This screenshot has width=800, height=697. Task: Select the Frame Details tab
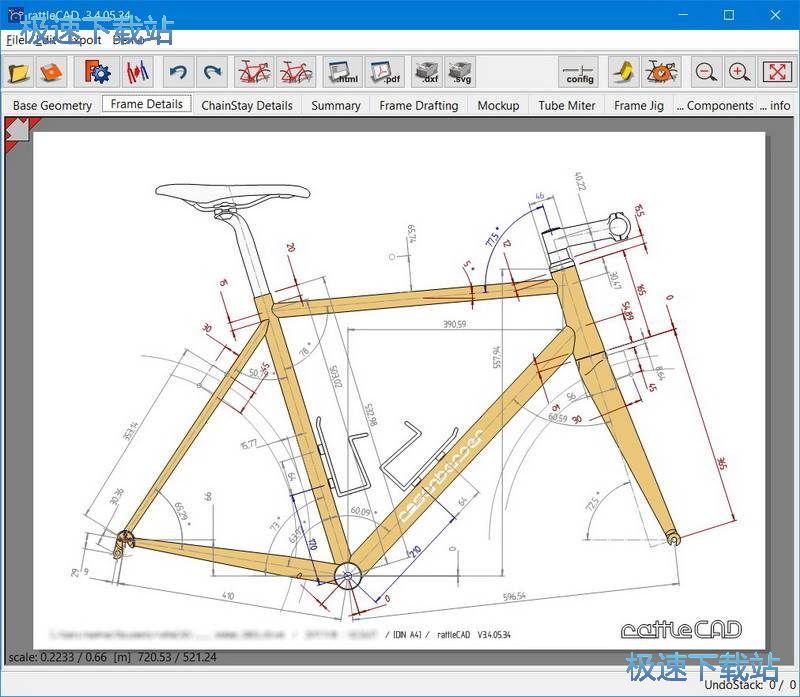(146, 104)
